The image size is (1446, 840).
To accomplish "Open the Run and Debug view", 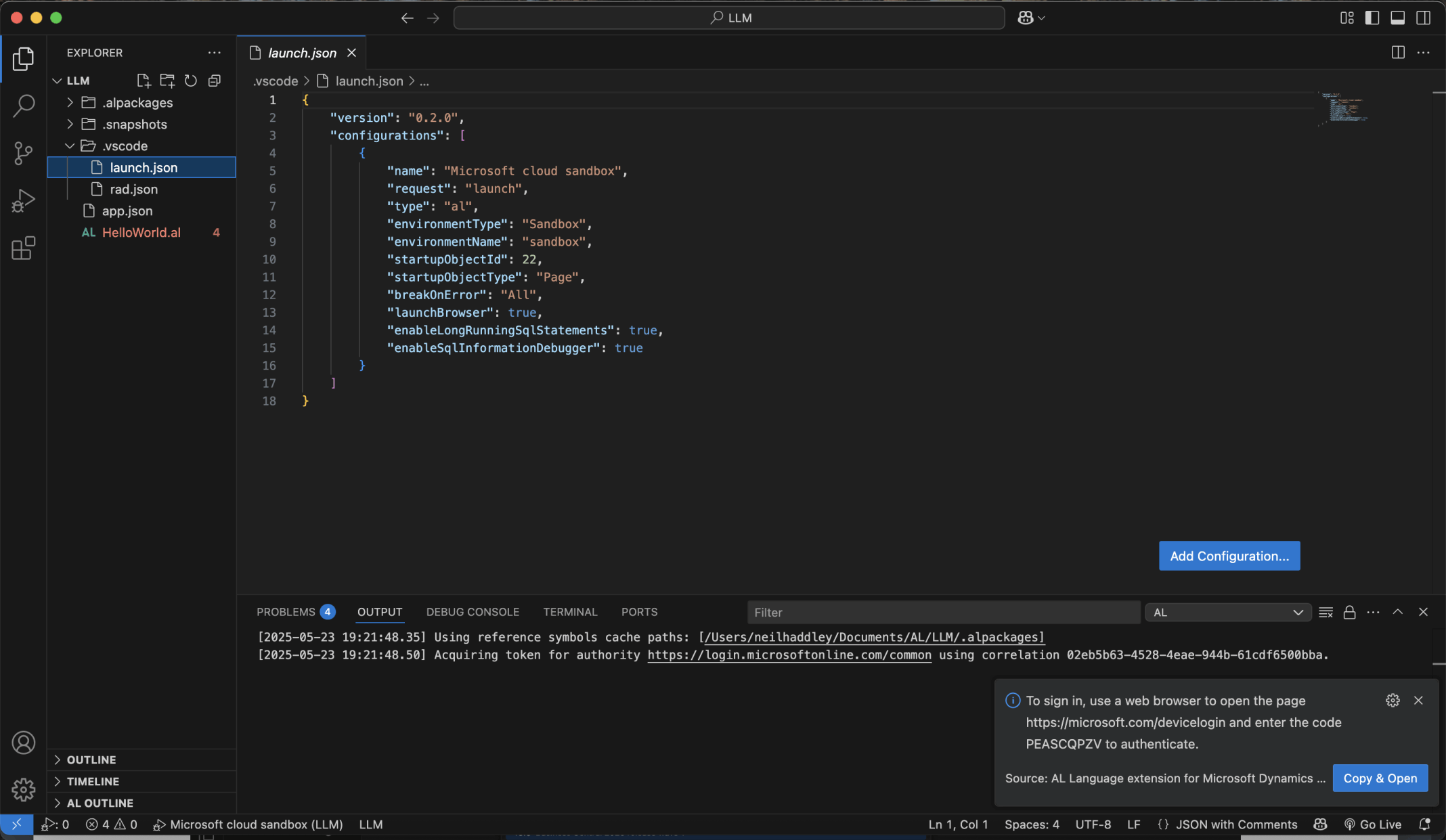I will (x=23, y=201).
